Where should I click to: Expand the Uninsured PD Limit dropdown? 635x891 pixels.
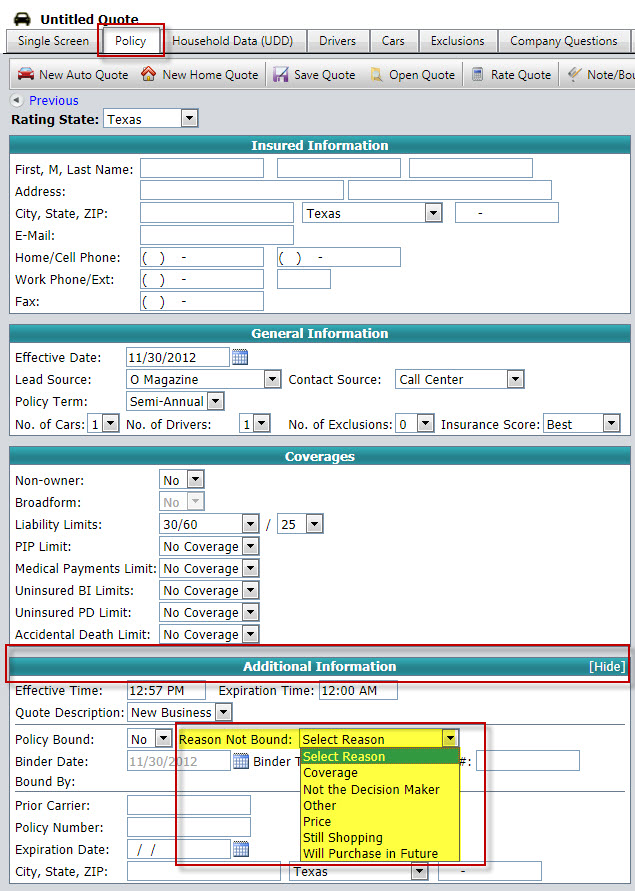250,612
